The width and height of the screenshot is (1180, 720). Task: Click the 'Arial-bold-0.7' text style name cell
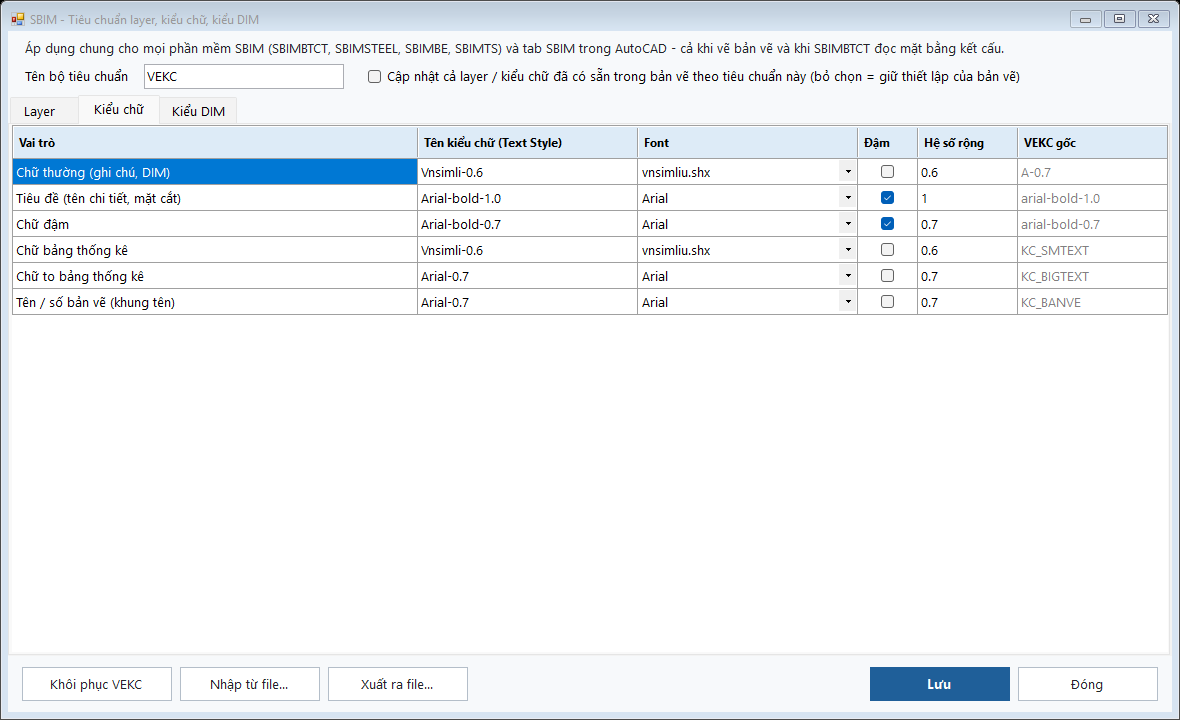[528, 224]
